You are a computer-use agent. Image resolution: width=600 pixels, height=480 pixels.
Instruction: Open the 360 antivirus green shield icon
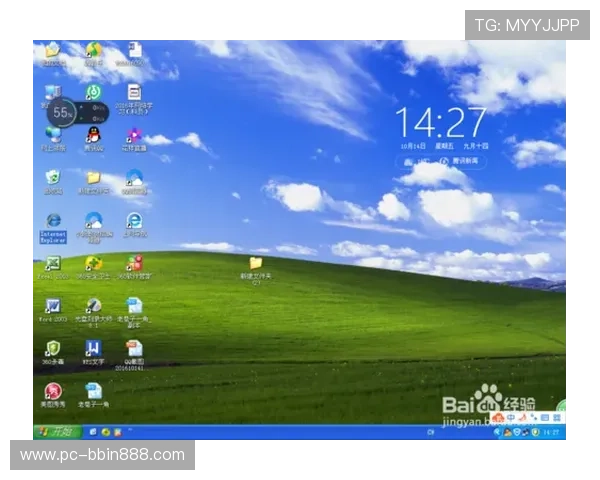point(52,348)
